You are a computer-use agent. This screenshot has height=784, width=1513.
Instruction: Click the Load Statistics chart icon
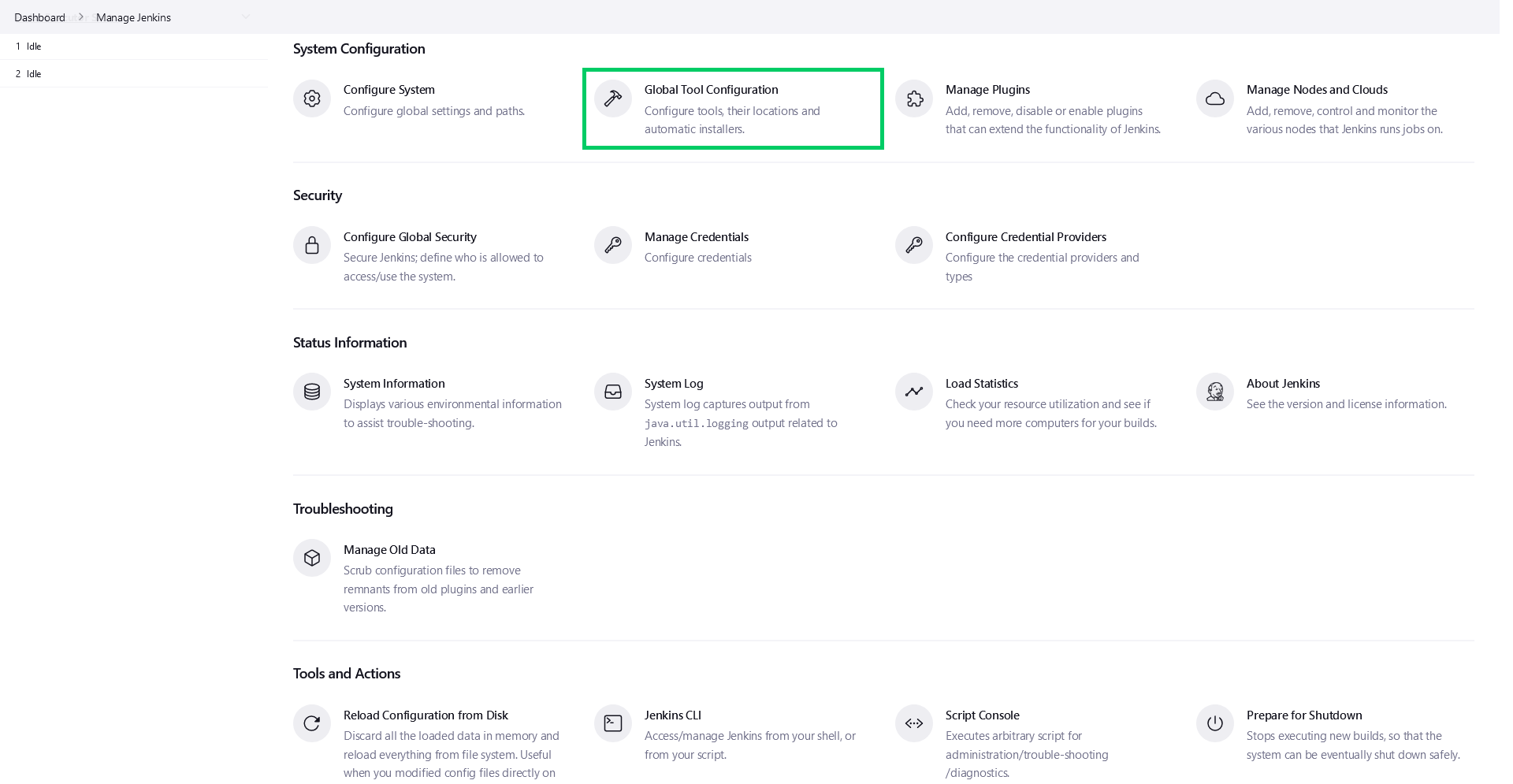click(914, 392)
